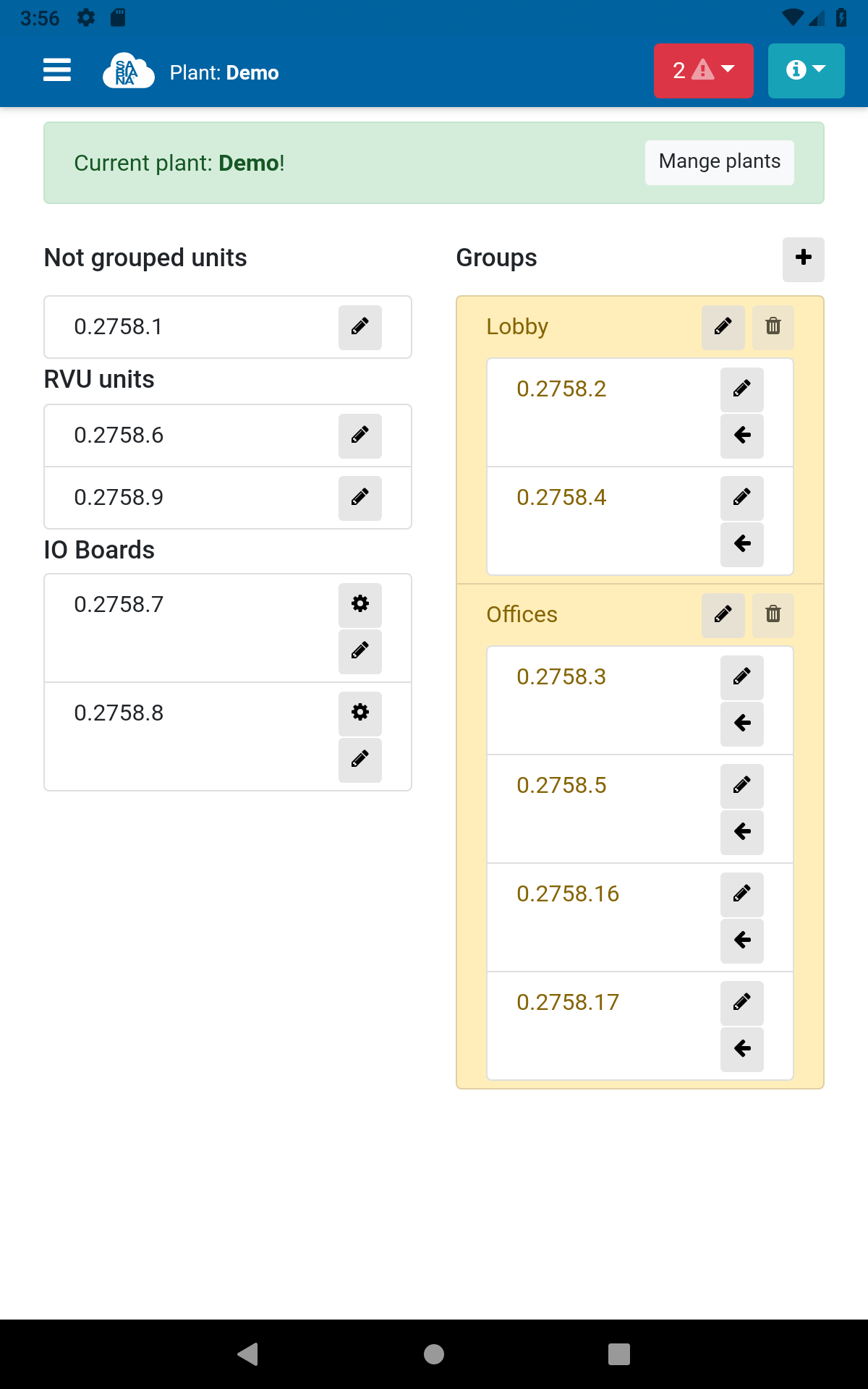This screenshot has width=868, height=1389.
Task: Delete the Offices group
Action: coord(773,615)
